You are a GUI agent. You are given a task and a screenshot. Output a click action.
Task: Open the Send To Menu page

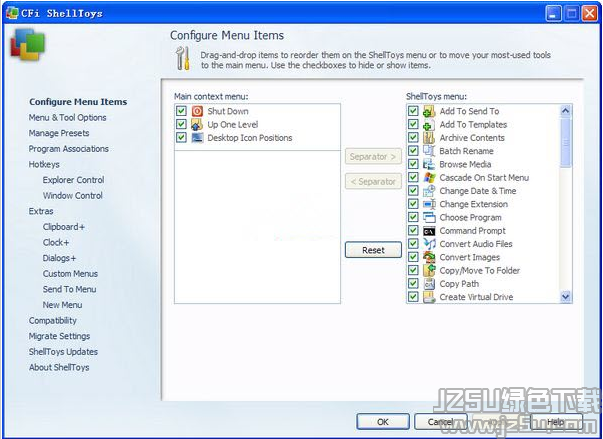(70, 289)
